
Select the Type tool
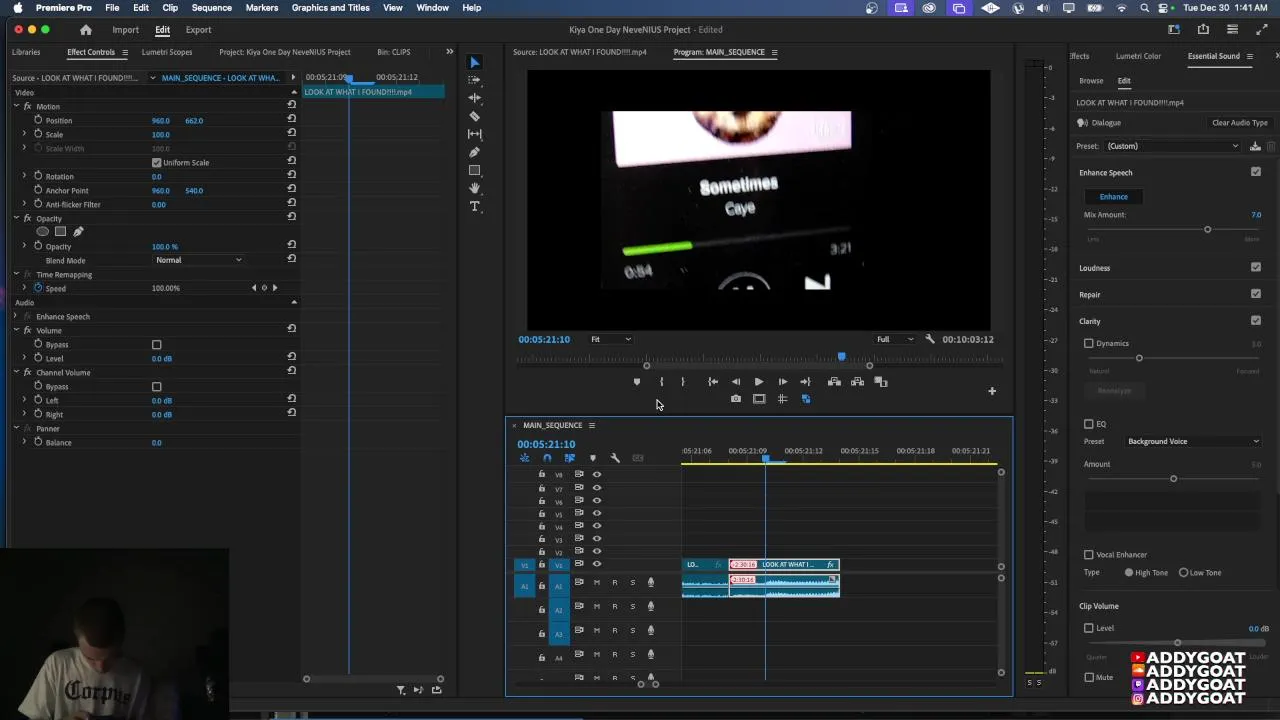pyautogui.click(x=475, y=206)
